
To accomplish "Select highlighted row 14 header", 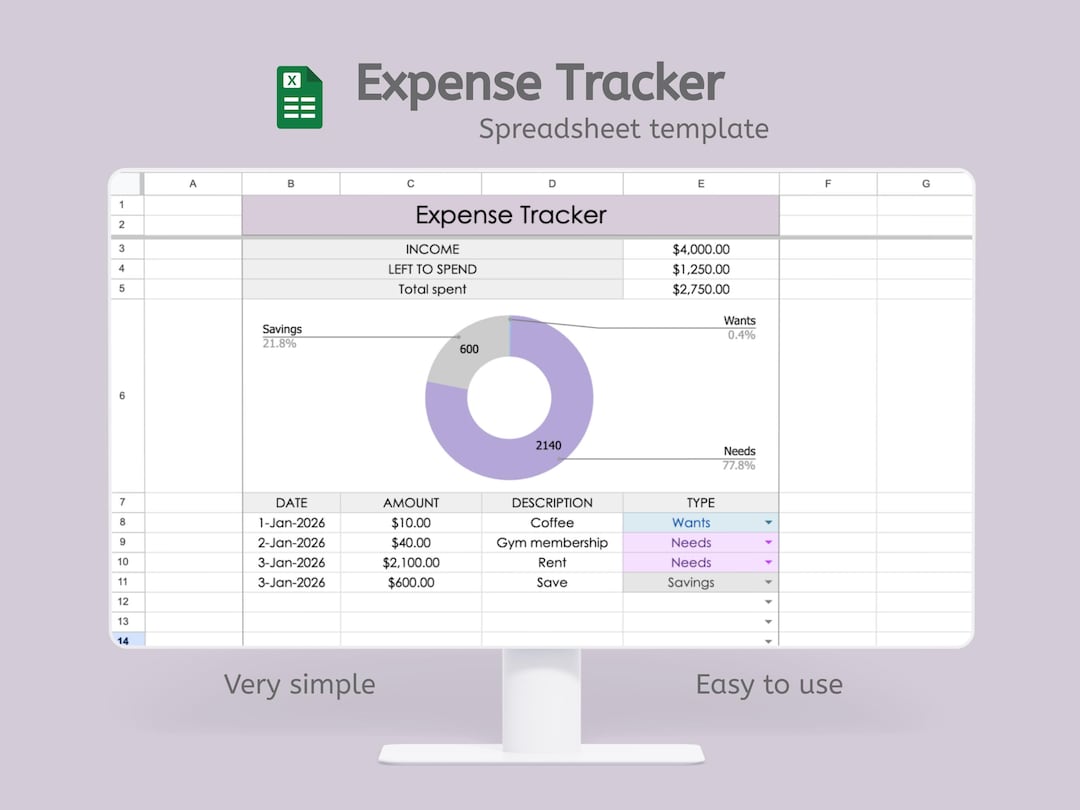I will [127, 640].
